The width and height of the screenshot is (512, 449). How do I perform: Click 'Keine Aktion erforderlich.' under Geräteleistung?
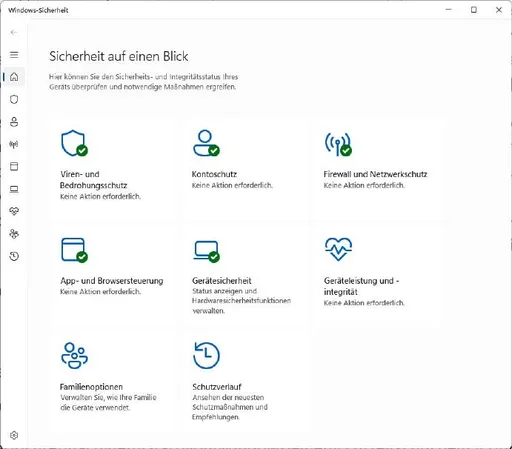pos(364,303)
